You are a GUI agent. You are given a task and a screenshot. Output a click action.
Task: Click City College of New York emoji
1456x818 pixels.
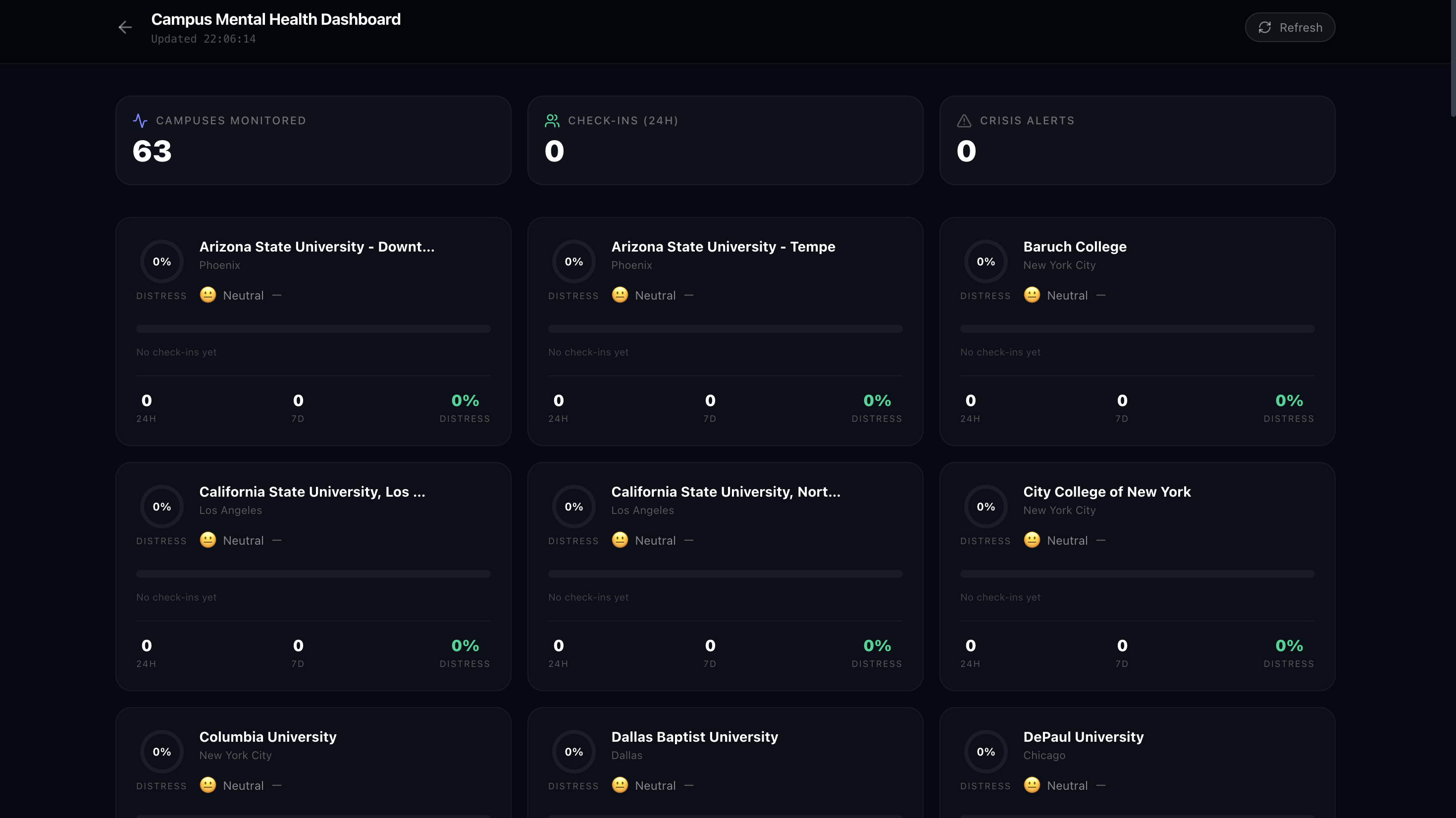[x=1032, y=540]
